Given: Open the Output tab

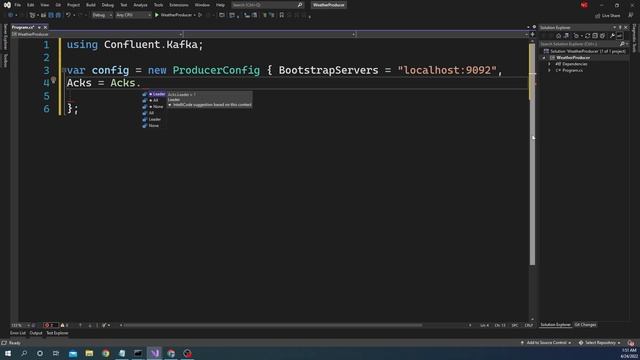Looking at the screenshot, I should pos(36,333).
